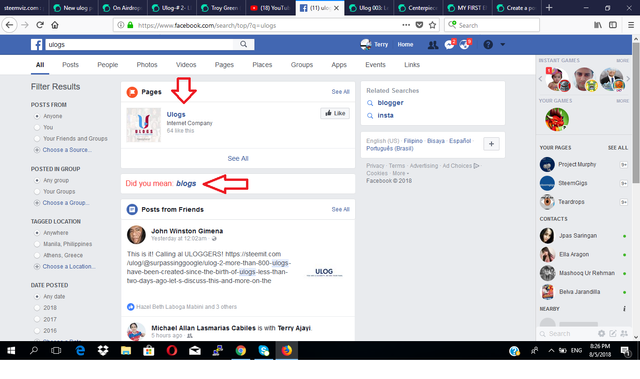The image size is (640, 379).
Task: Click plus button to add language
Action: (491, 144)
